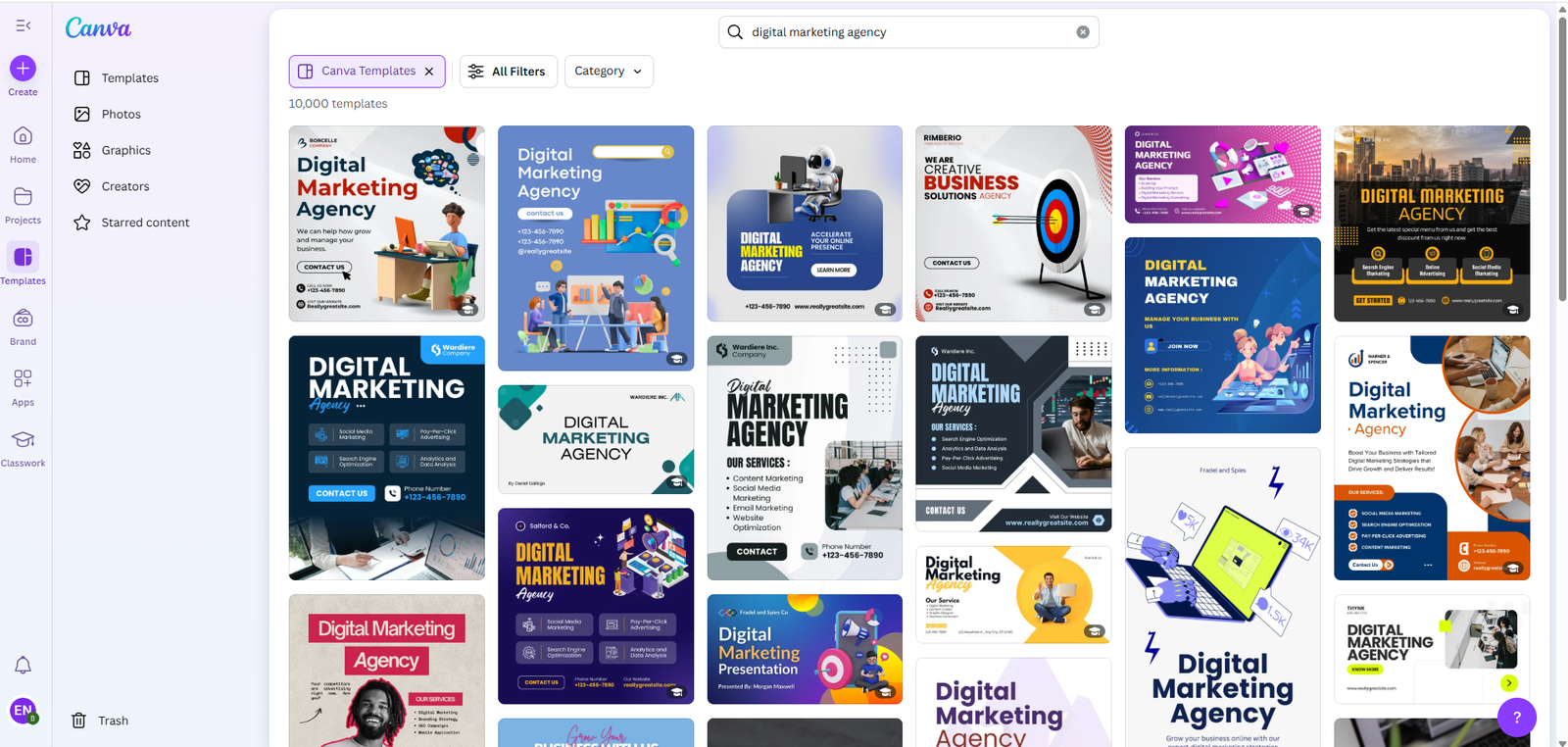Open Brand kit icon
Screen dimensions: 1568x747
click(24, 319)
